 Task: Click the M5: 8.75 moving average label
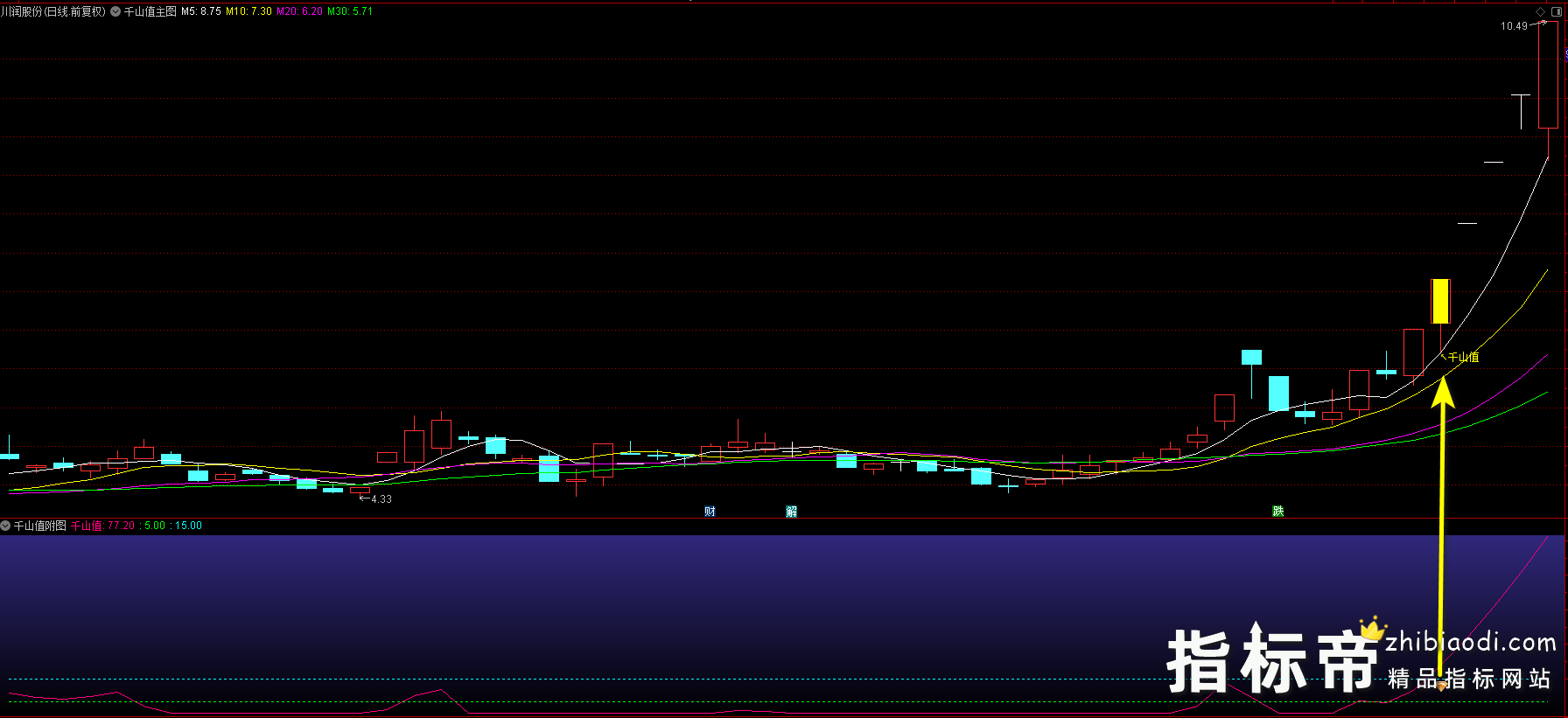click(x=201, y=11)
